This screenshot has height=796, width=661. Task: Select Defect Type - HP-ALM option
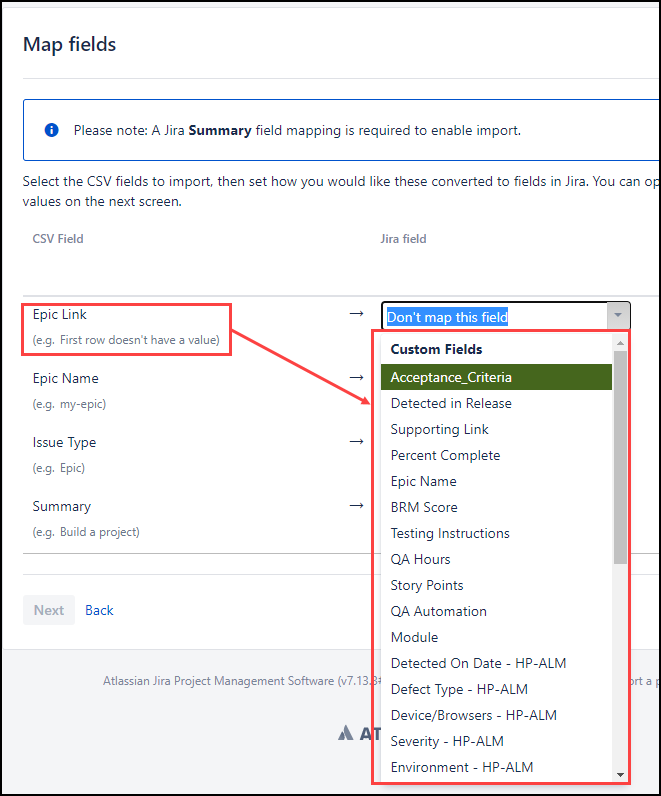click(x=496, y=689)
